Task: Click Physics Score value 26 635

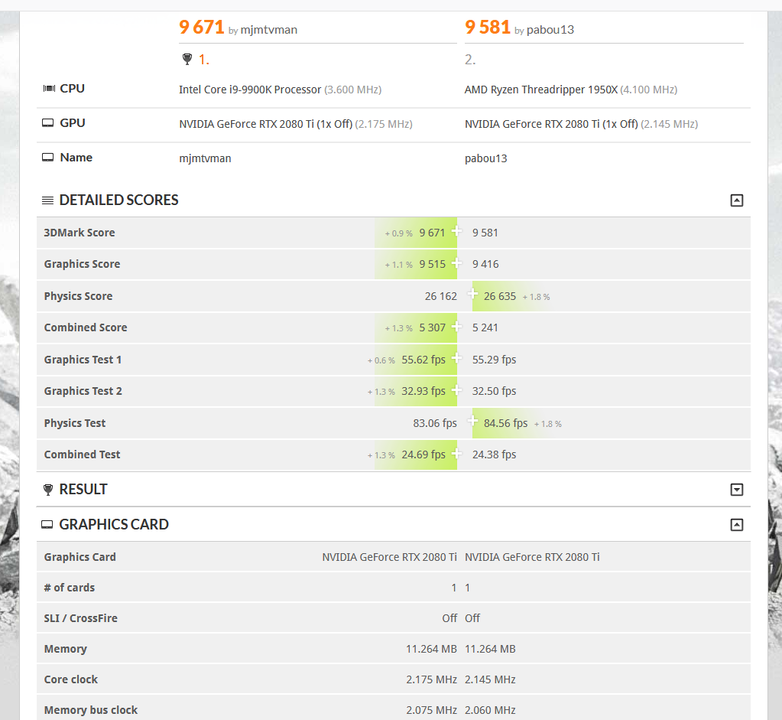Action: point(500,296)
